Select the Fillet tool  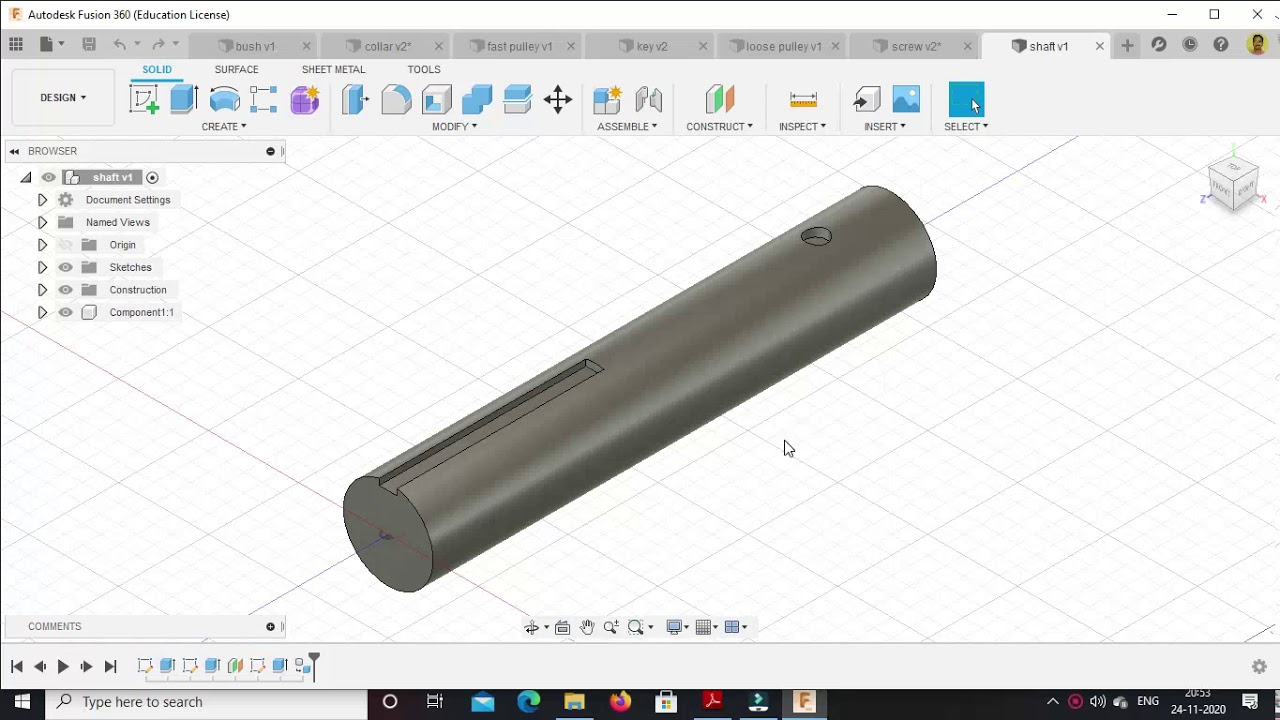396,99
